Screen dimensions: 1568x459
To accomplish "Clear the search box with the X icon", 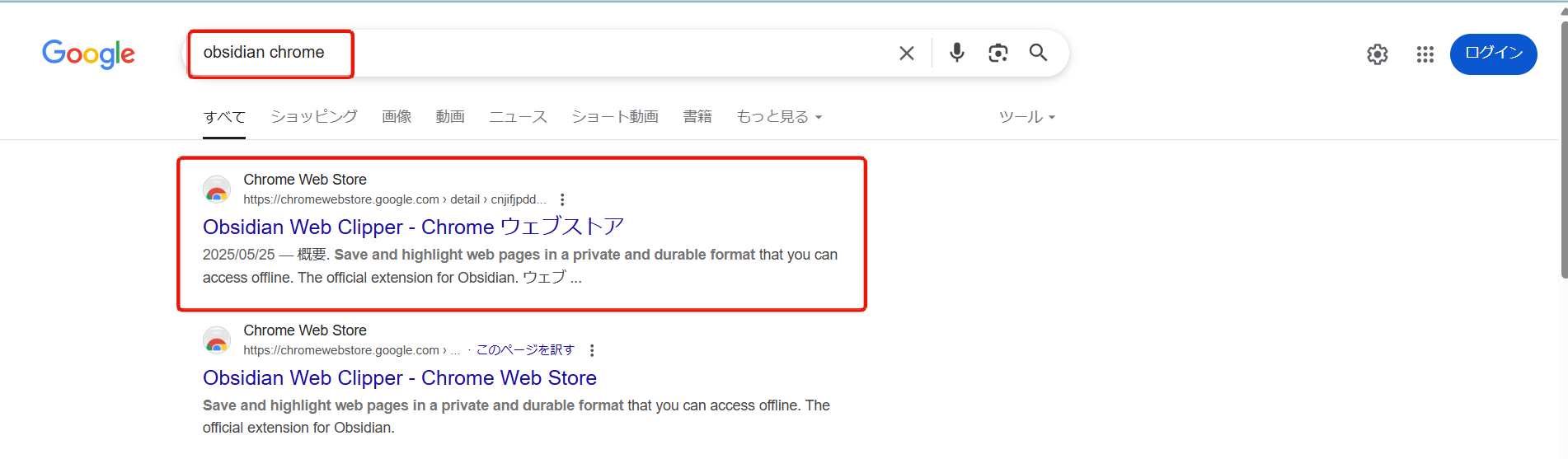I will coord(906,54).
